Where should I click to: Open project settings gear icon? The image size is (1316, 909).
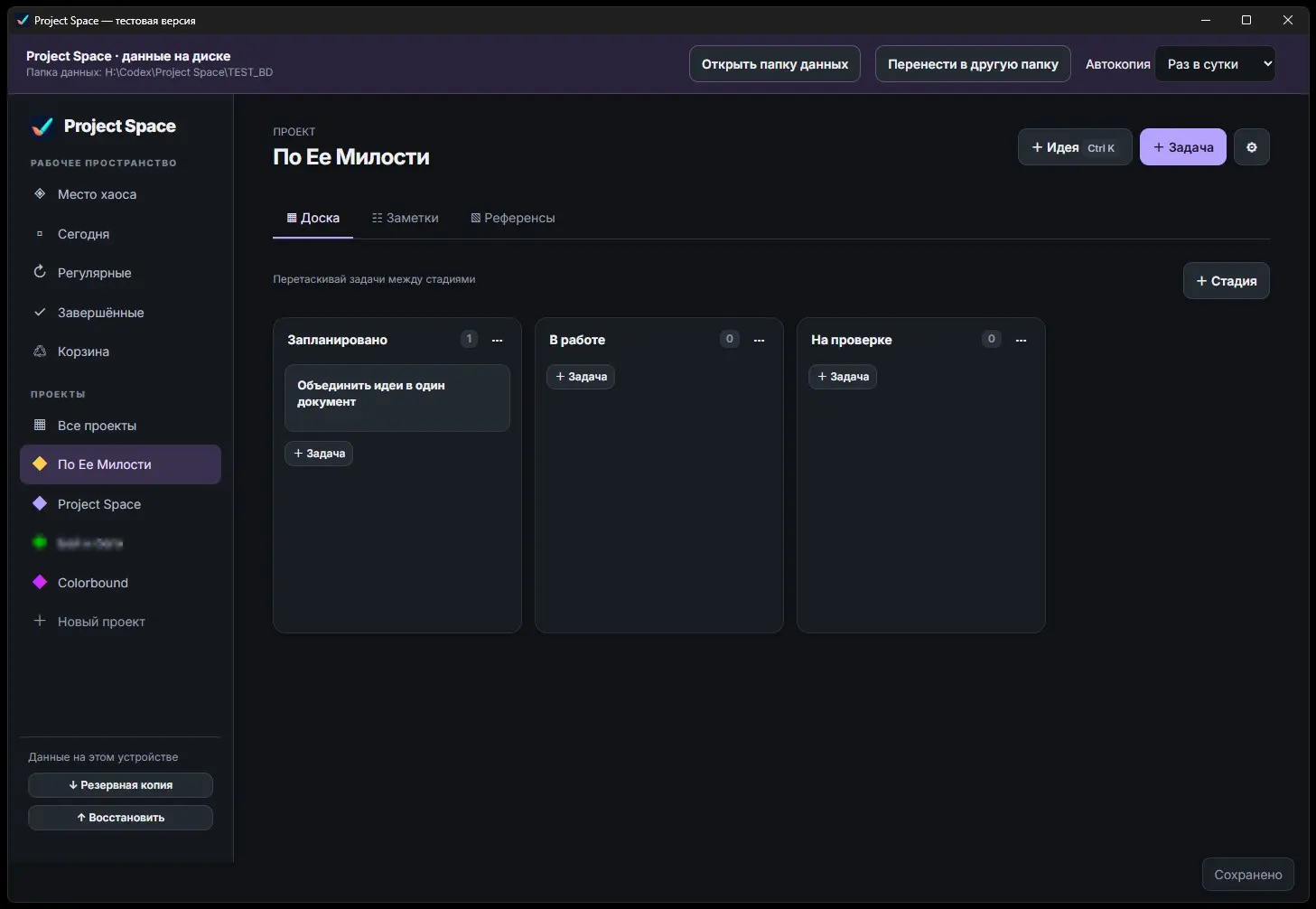[1251, 147]
